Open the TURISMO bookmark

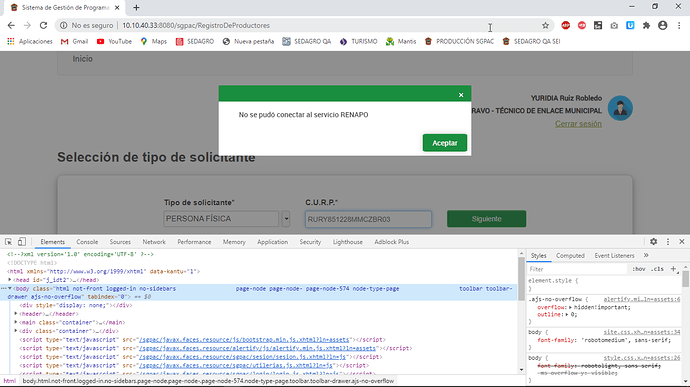point(358,41)
